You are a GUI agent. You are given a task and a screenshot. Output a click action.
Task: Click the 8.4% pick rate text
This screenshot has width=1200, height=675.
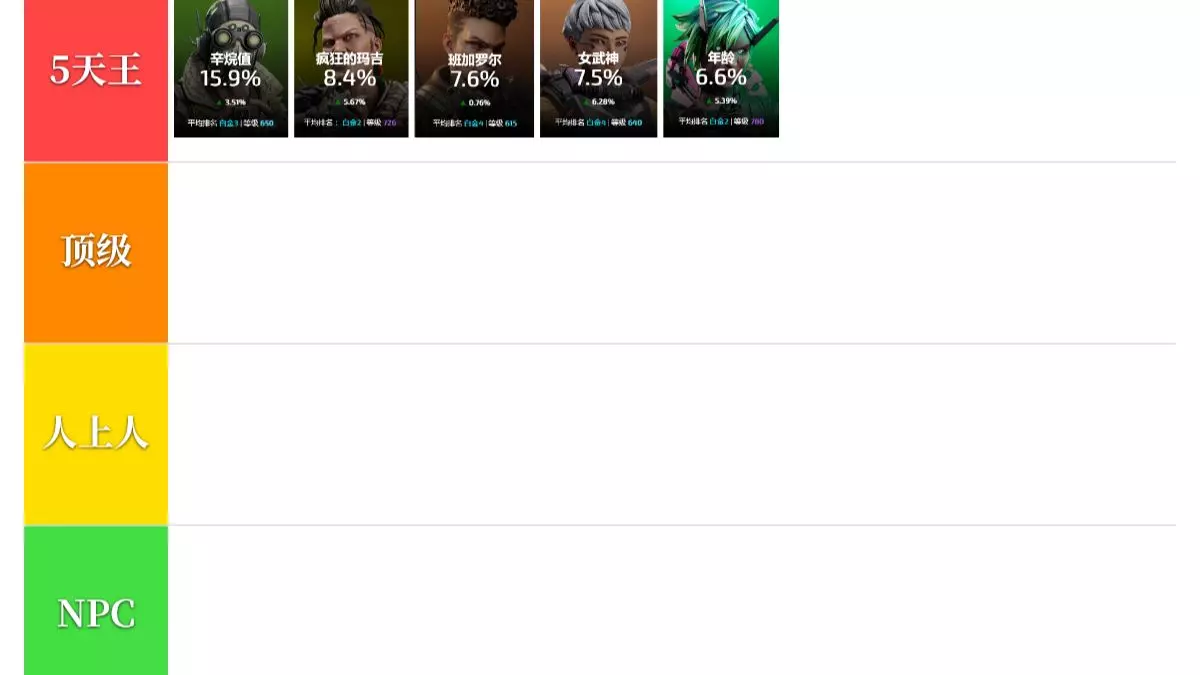(x=350, y=78)
